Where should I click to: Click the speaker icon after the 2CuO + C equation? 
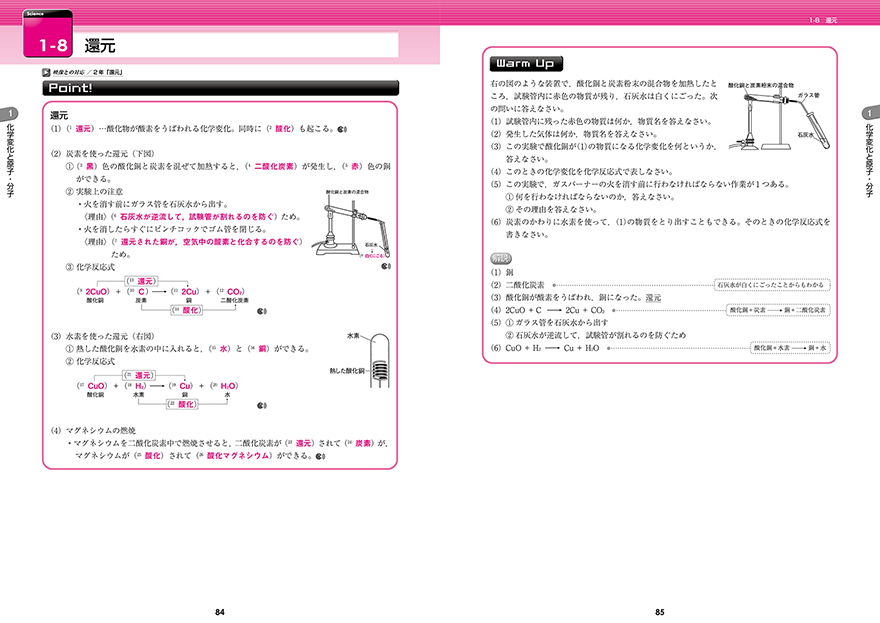[262, 312]
